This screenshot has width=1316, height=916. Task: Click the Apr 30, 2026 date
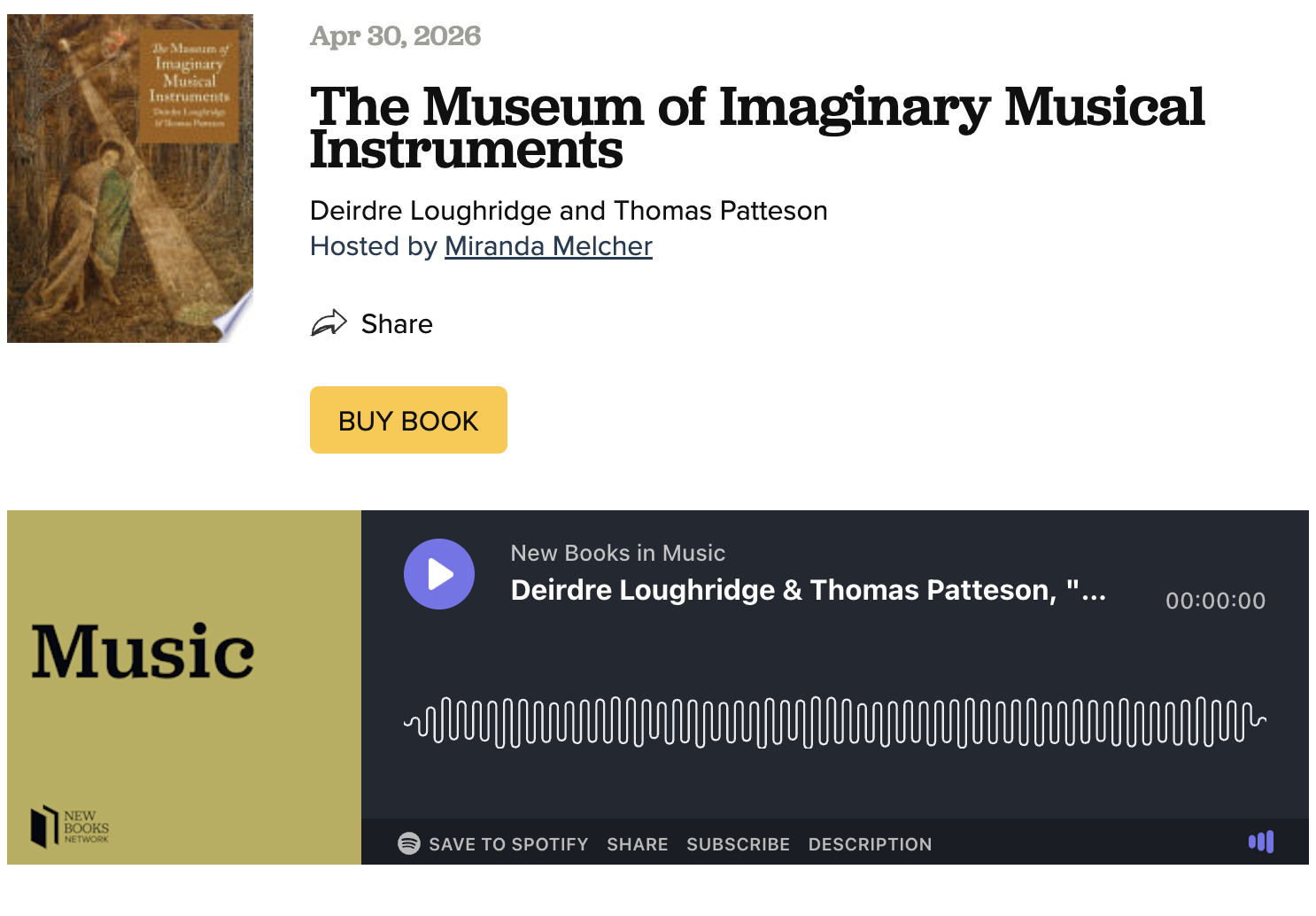coord(396,36)
